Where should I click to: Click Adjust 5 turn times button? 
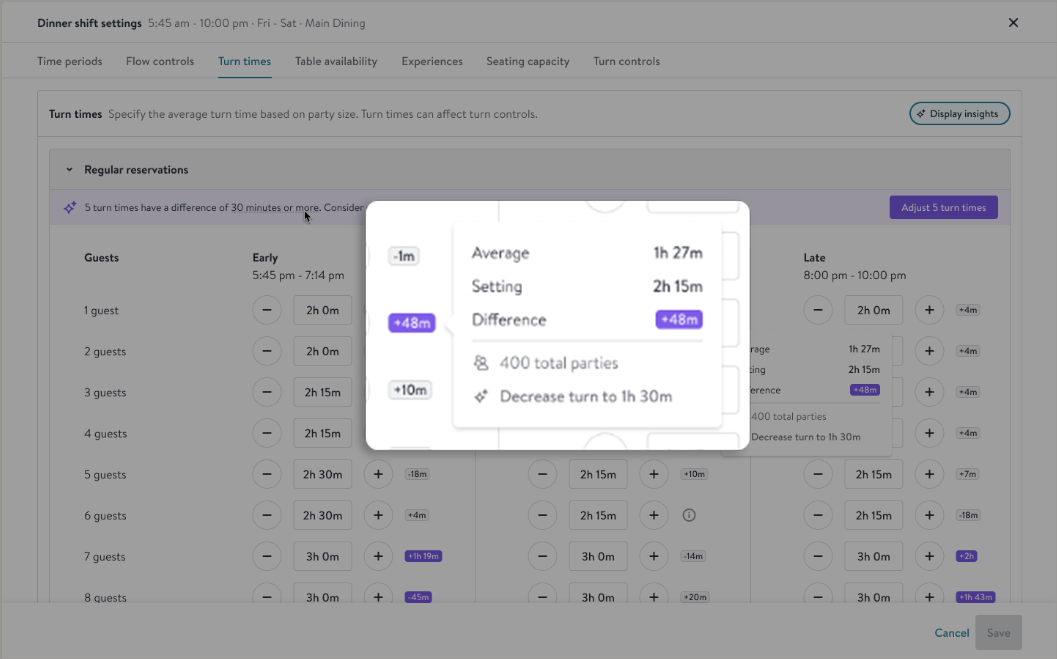[x=944, y=208]
